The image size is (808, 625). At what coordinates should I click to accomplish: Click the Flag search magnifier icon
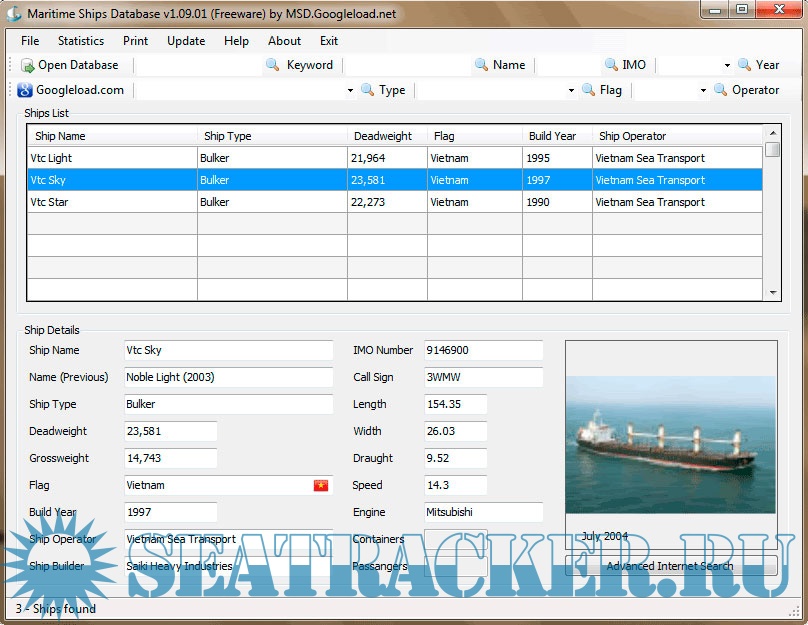coord(587,90)
